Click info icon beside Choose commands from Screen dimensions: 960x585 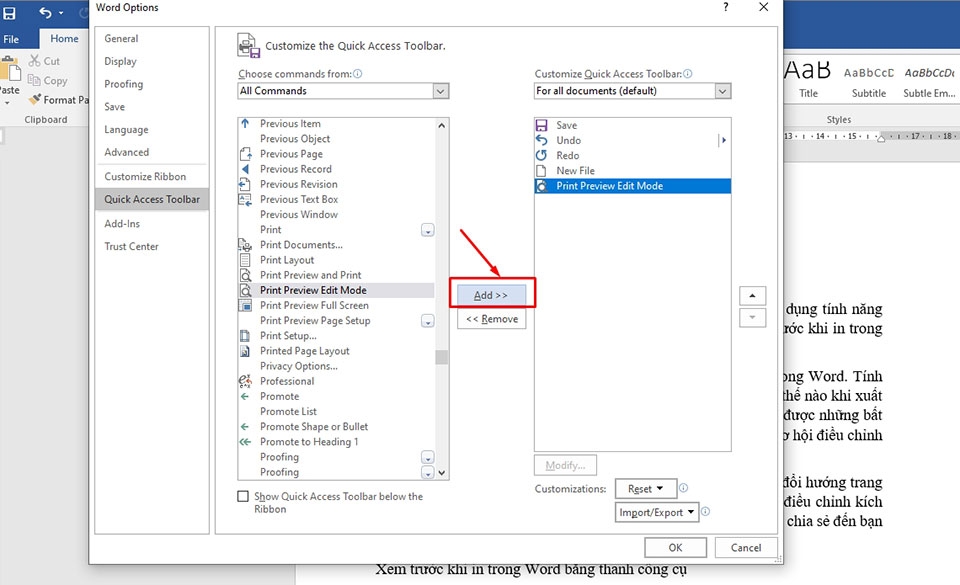pos(358,73)
